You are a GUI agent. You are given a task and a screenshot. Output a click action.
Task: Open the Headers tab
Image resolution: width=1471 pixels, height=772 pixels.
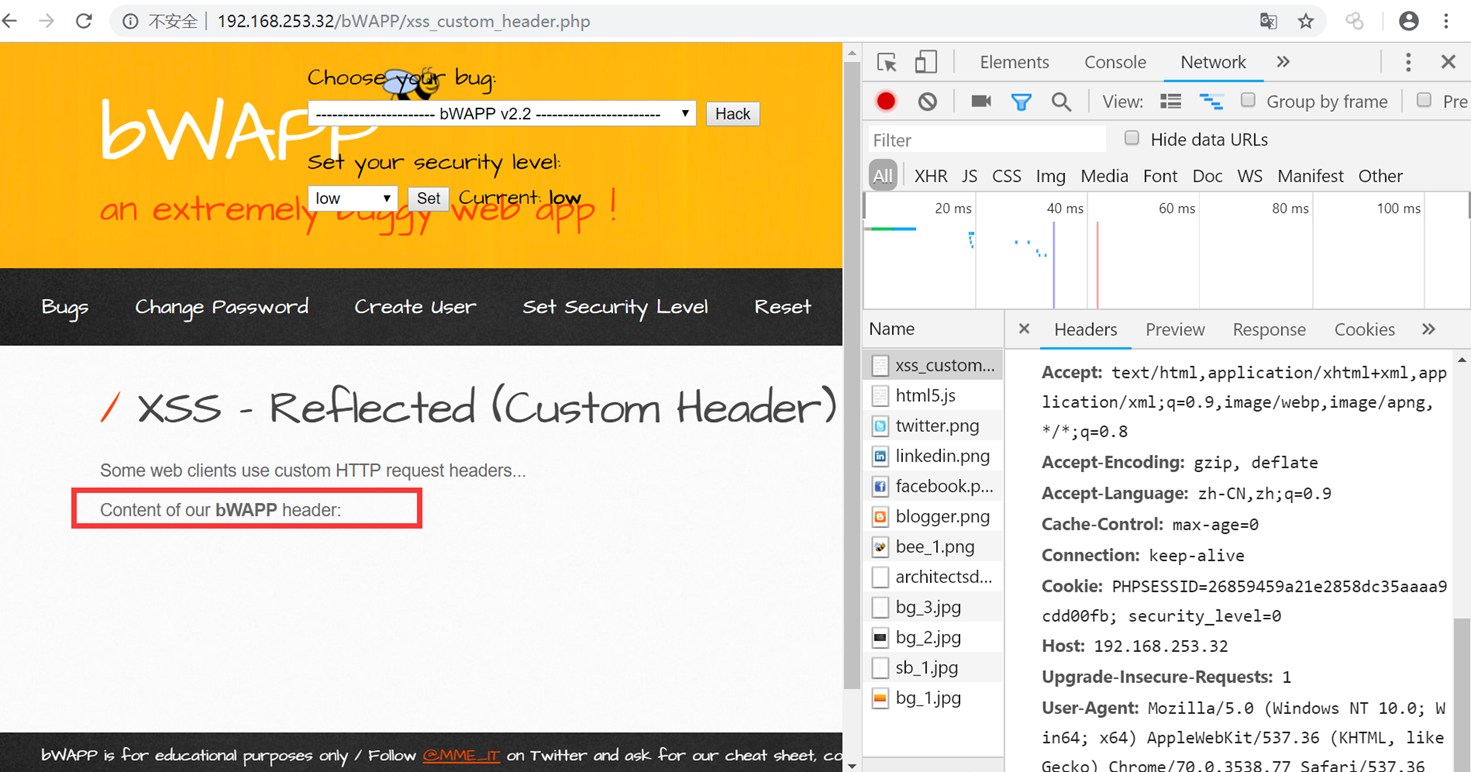(x=1085, y=329)
